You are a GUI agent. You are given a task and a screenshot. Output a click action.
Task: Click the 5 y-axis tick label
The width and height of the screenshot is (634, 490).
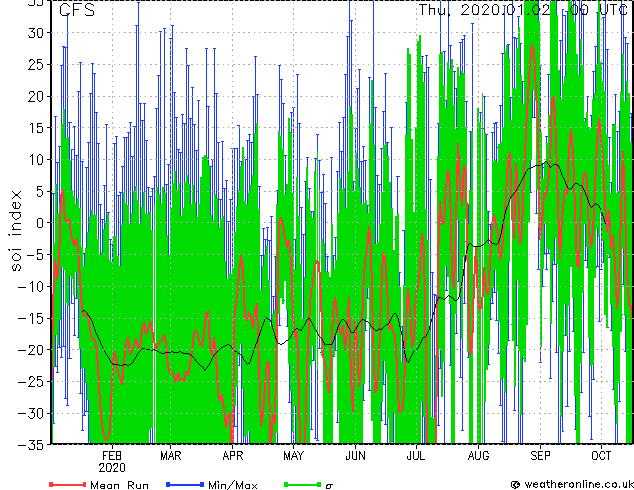click(x=40, y=191)
